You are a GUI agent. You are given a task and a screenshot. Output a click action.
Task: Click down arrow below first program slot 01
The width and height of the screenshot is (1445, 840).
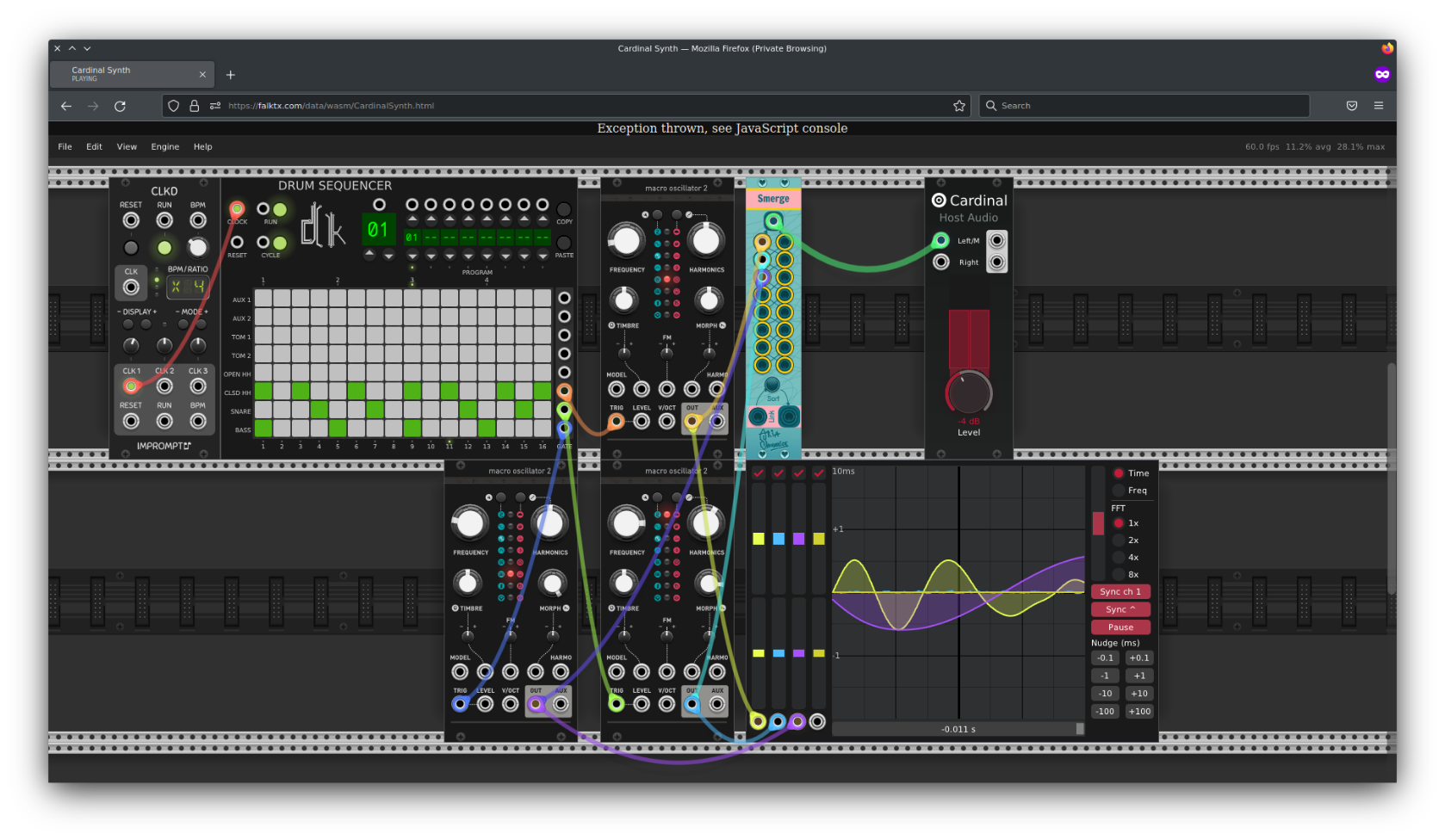[x=412, y=255]
